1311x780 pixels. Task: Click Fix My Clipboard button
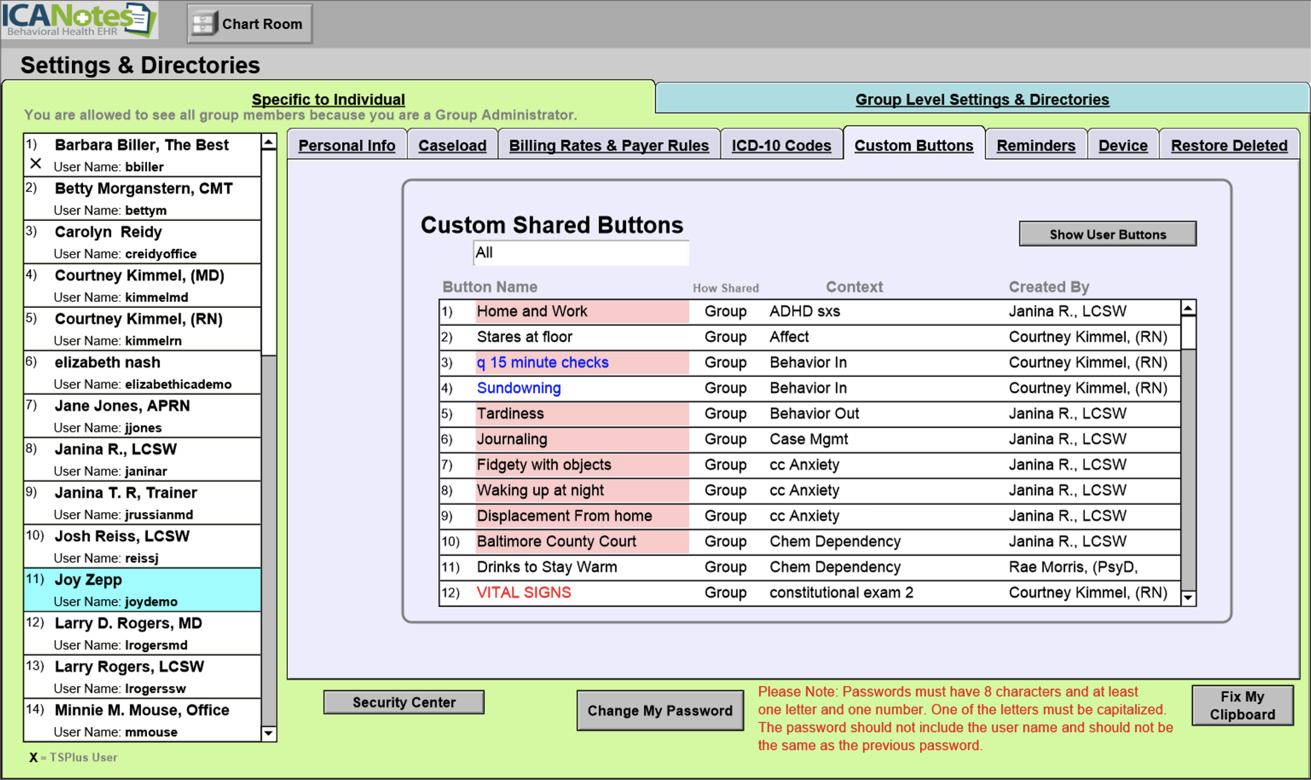pos(1242,705)
